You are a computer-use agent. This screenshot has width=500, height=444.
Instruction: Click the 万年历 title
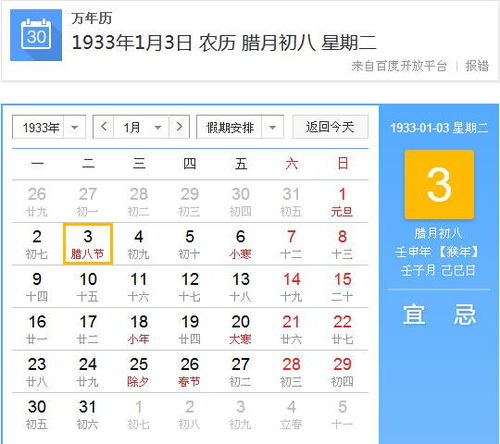92,18
